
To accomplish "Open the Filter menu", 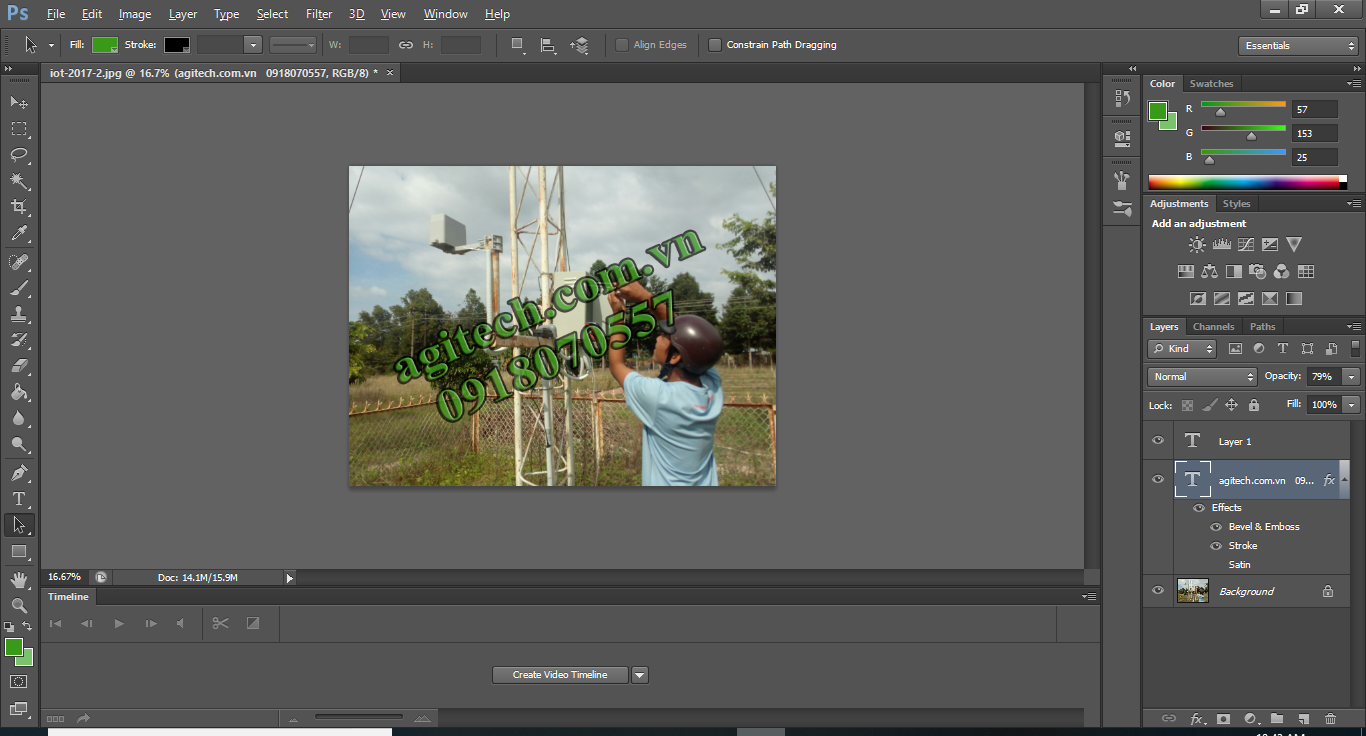I will click(319, 14).
